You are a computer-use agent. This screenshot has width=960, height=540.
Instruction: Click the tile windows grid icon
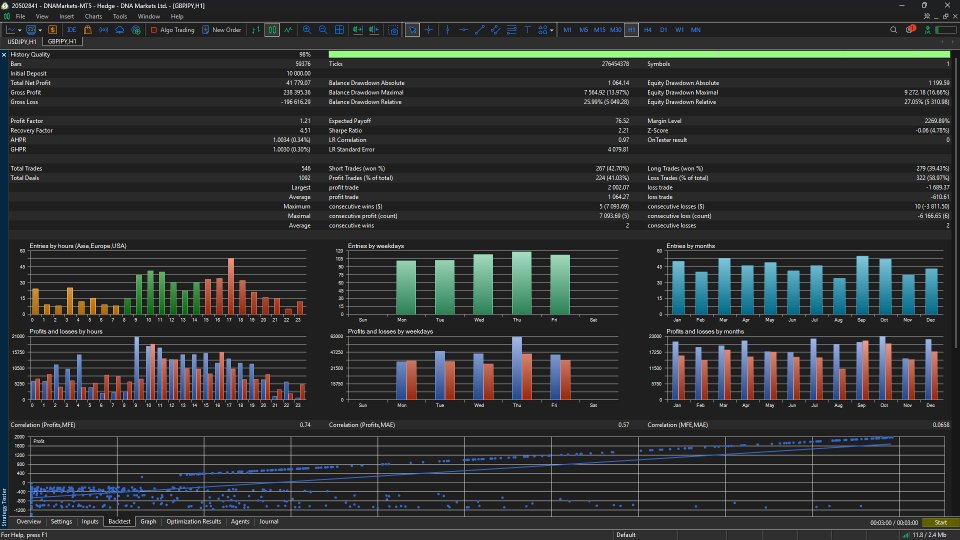tap(339, 30)
